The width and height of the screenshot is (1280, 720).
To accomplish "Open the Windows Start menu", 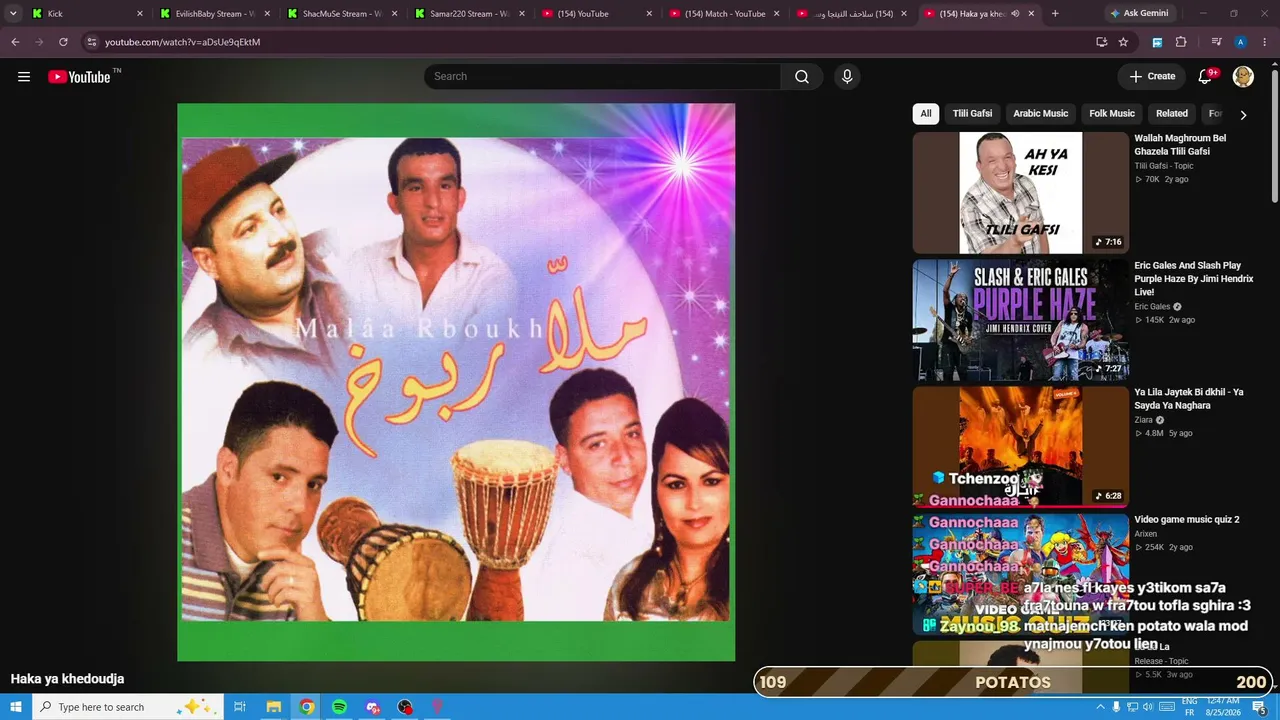I will coord(15,707).
